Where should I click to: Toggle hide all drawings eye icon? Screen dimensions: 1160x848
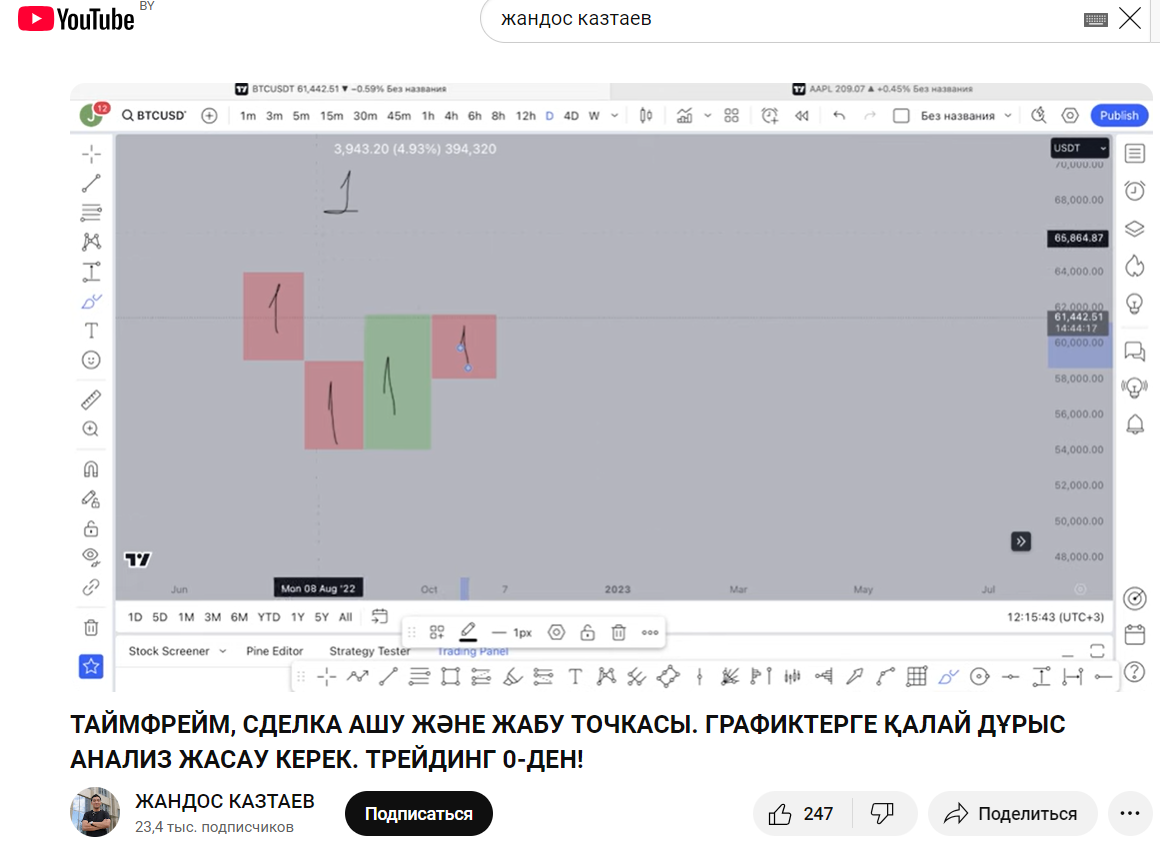click(x=91, y=557)
